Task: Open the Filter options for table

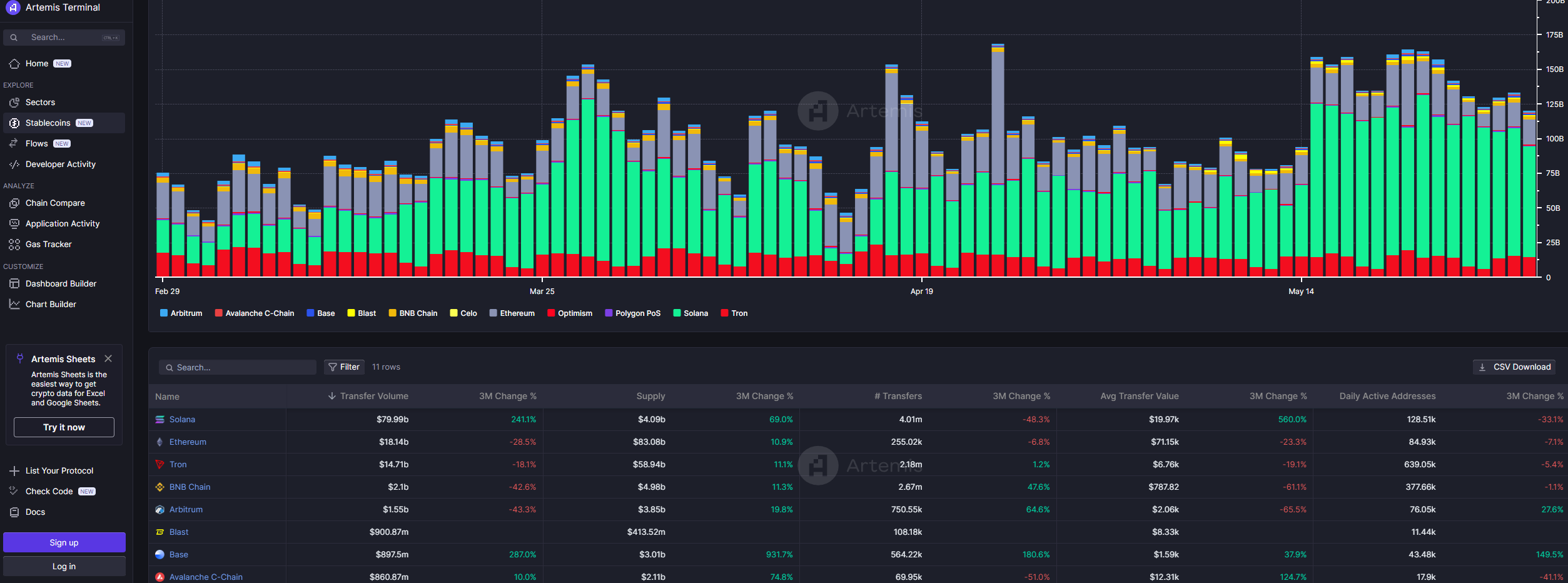Action: pos(344,367)
